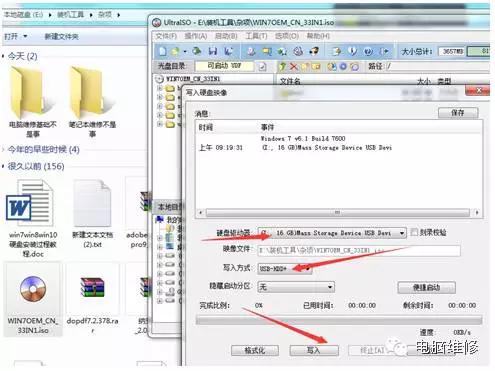Viewport: 495px width, 371px height.
Task: Click the Rename icon in ISO toolbar
Action: [315, 66]
